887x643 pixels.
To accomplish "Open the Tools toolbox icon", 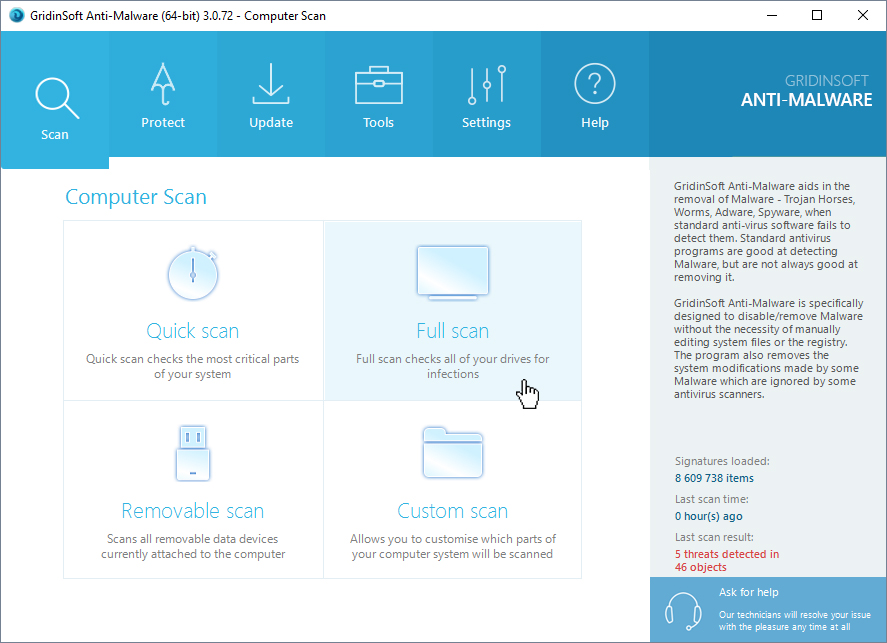I will coord(379,86).
